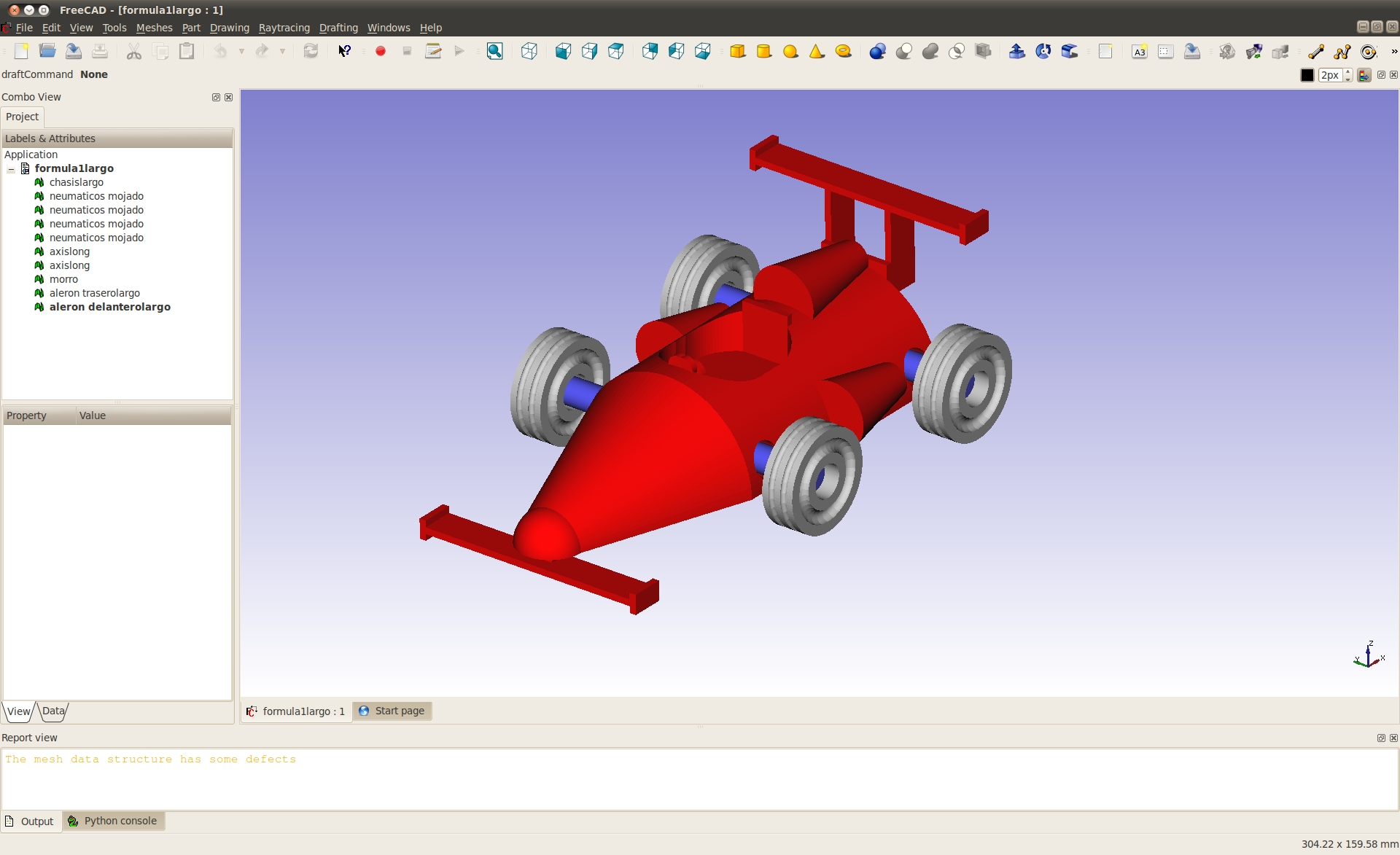Switch to the Python console tab
Viewport: 1400px width, 855px height.
coord(113,821)
